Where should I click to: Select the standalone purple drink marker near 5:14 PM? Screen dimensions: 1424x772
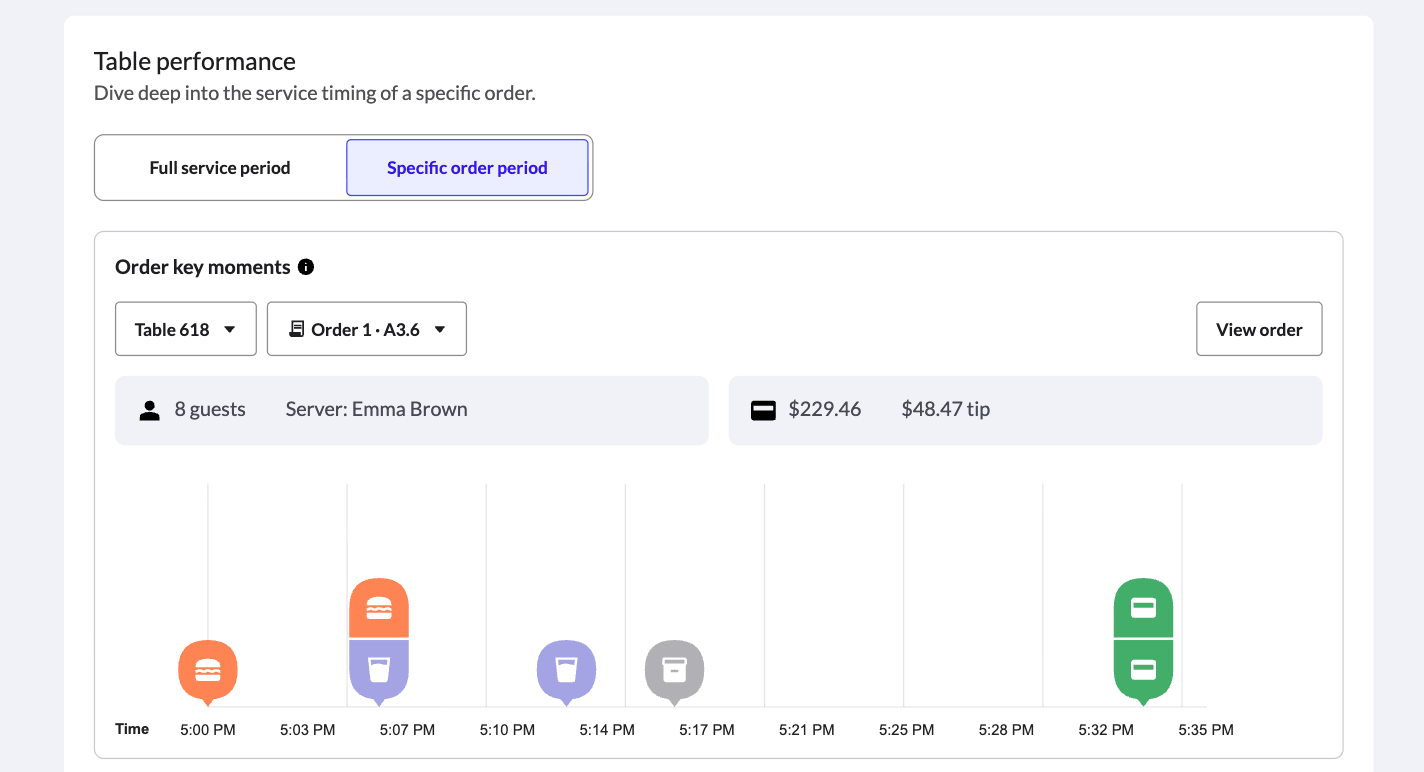tap(566, 669)
